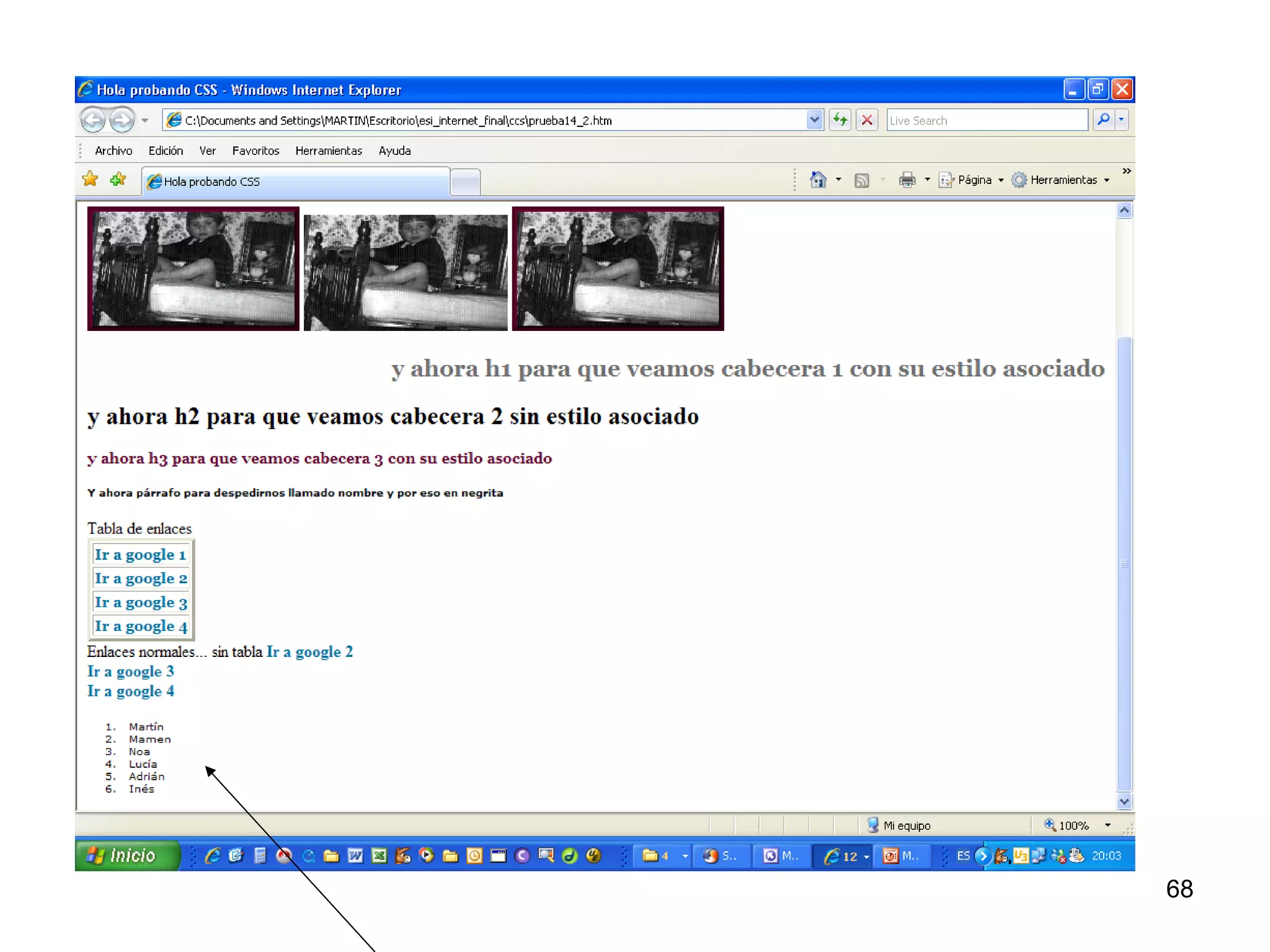The image size is (1270, 952).
Task: Click the empty new tab button
Action: pos(465,182)
